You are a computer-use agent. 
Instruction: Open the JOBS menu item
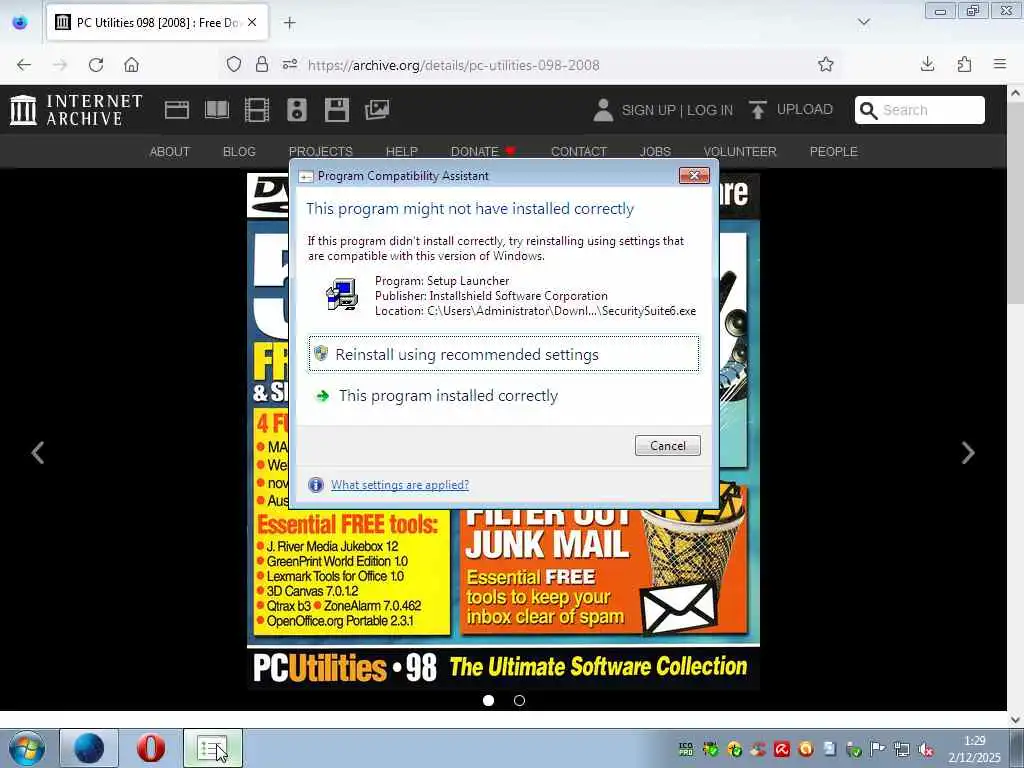click(x=655, y=152)
